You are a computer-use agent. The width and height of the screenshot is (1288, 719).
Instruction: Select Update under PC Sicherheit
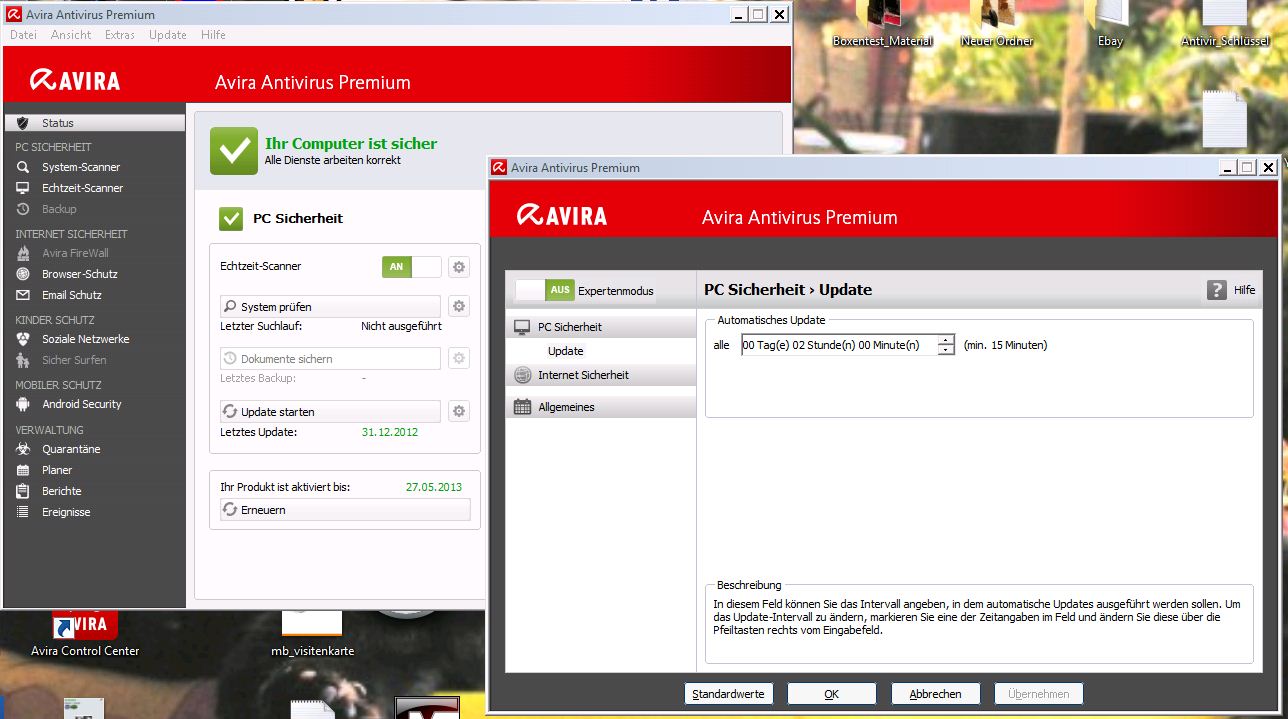pyautogui.click(x=565, y=351)
